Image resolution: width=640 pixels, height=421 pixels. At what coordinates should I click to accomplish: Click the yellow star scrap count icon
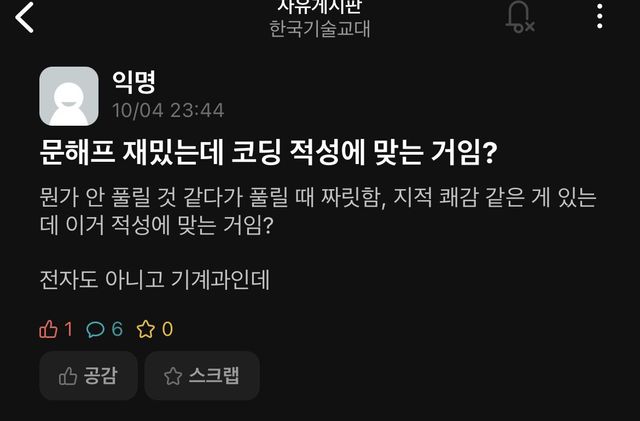click(146, 329)
